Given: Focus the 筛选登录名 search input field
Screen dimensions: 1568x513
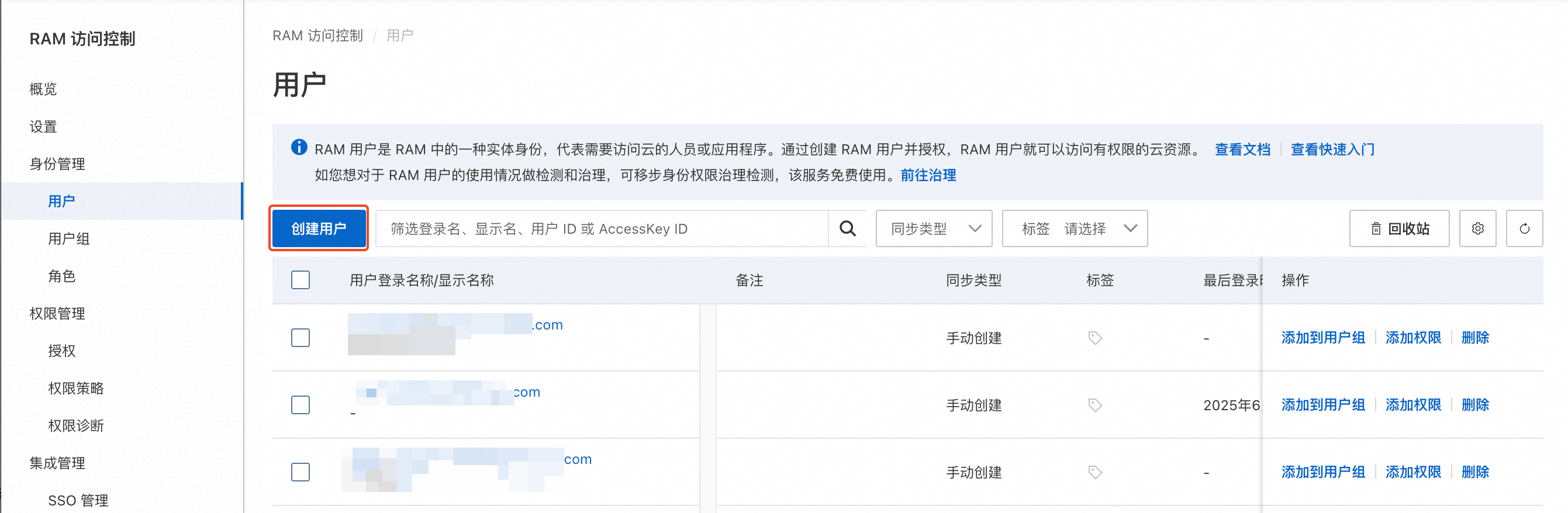Looking at the screenshot, I should [602, 228].
